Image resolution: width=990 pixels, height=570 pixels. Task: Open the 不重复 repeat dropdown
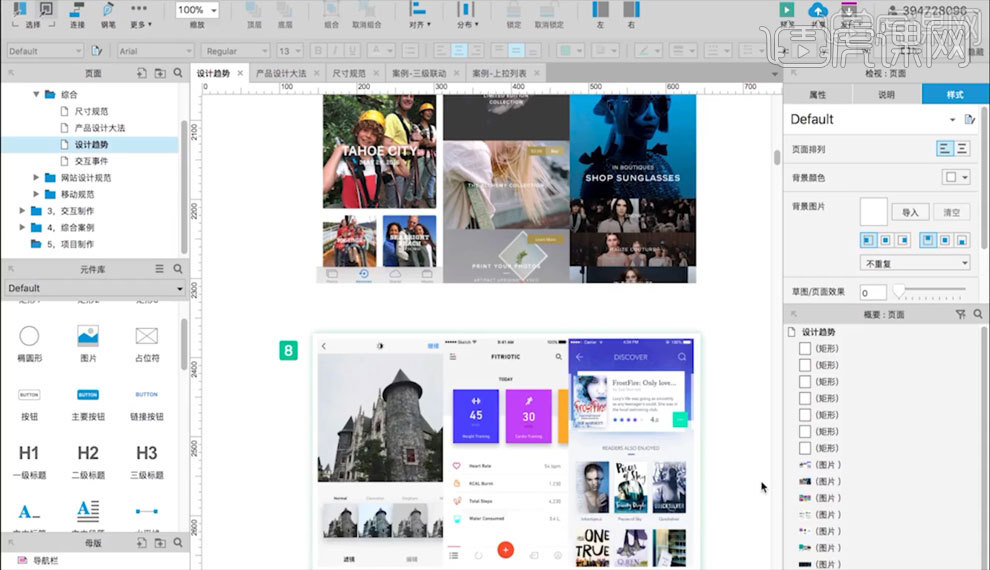[x=915, y=263]
